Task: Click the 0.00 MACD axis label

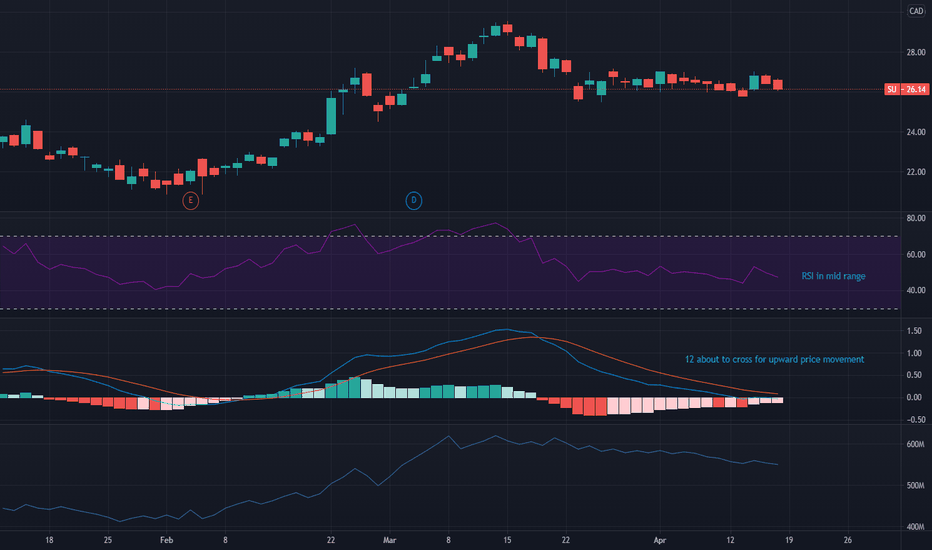Action: tap(915, 397)
